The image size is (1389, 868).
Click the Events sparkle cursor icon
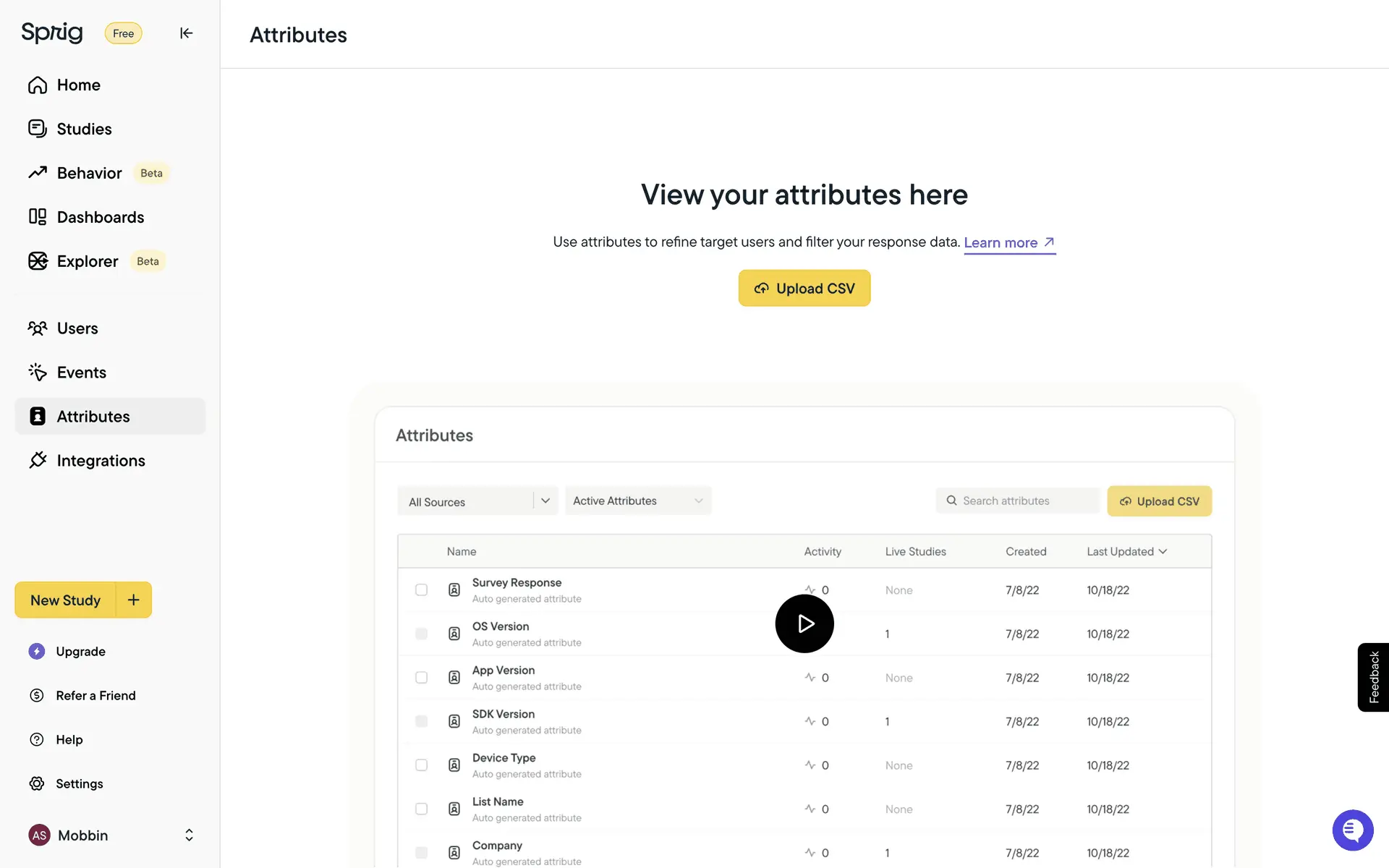coord(38,373)
